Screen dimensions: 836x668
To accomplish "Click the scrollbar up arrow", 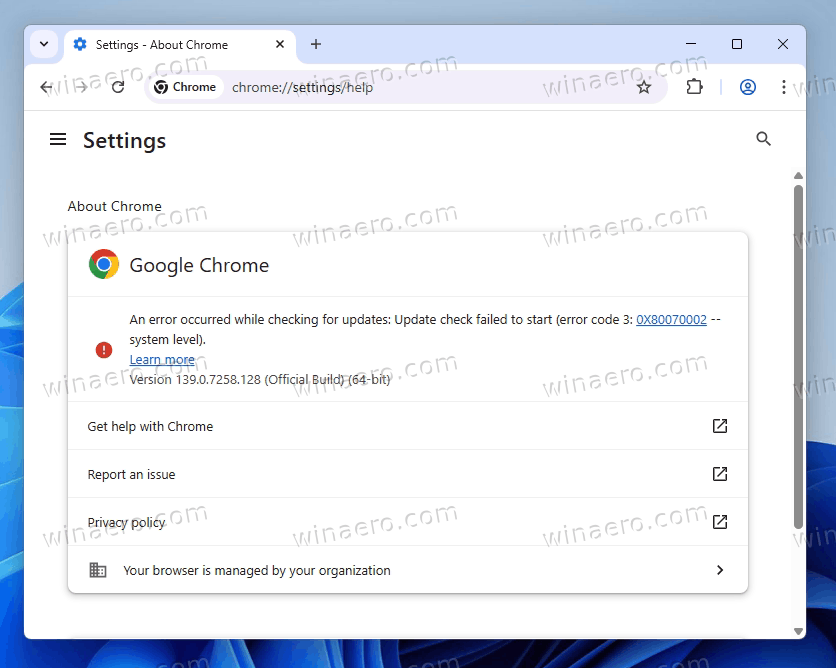I will [798, 176].
